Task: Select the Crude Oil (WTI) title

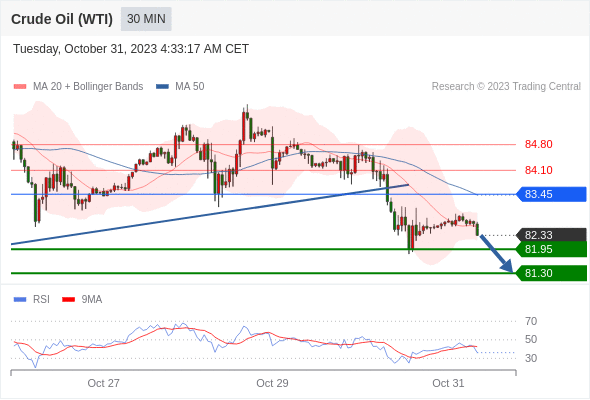Action: coord(62,19)
